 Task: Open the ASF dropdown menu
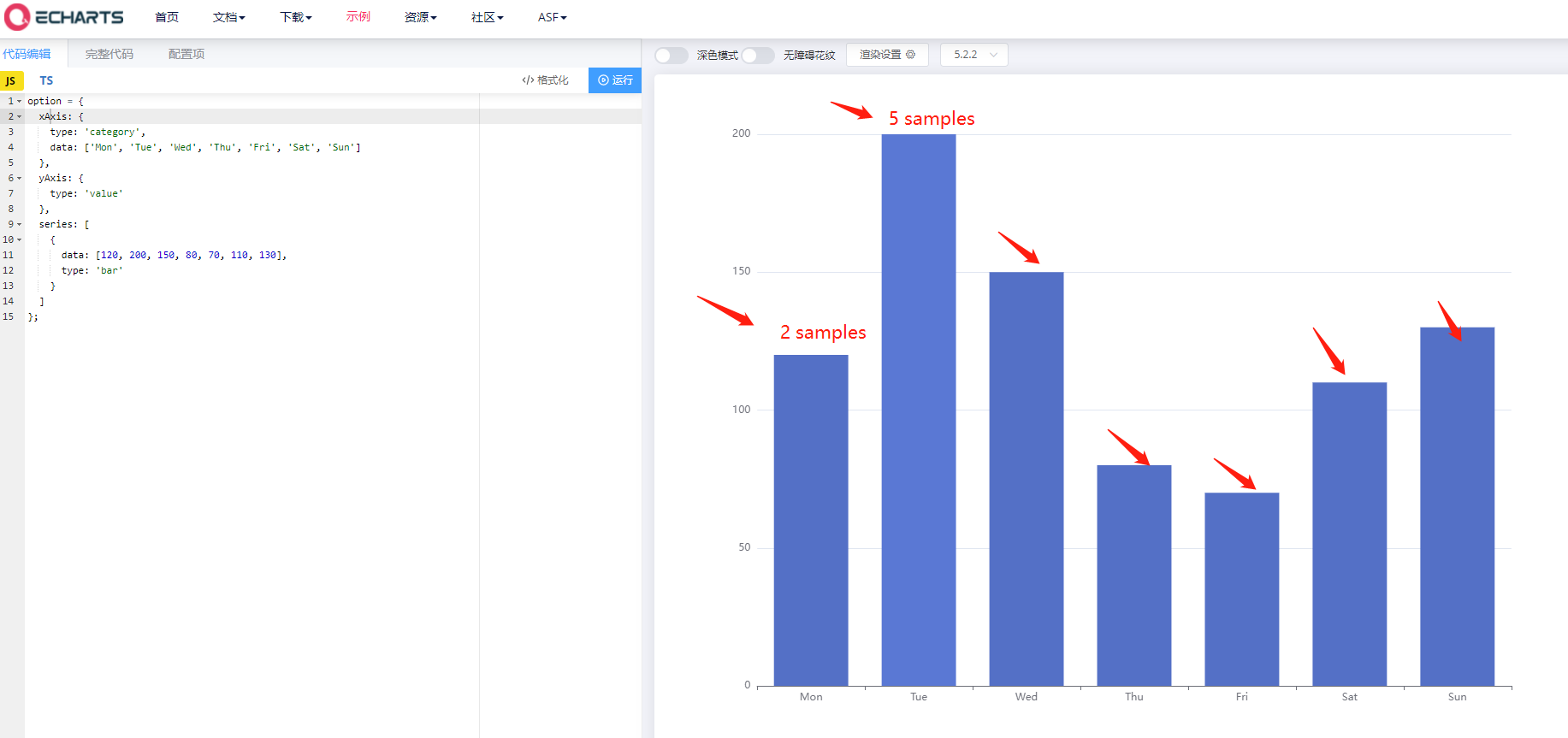pos(553,17)
